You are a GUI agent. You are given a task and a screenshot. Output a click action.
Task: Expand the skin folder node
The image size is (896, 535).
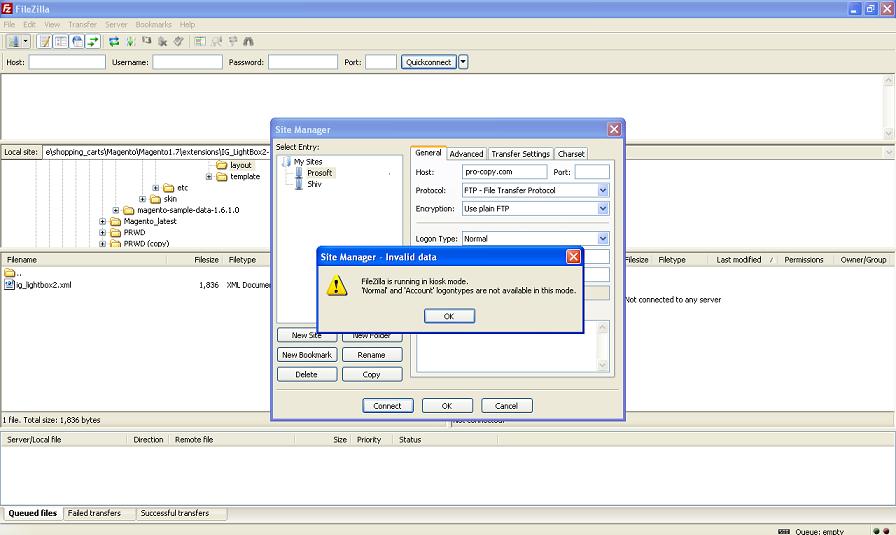(142, 199)
